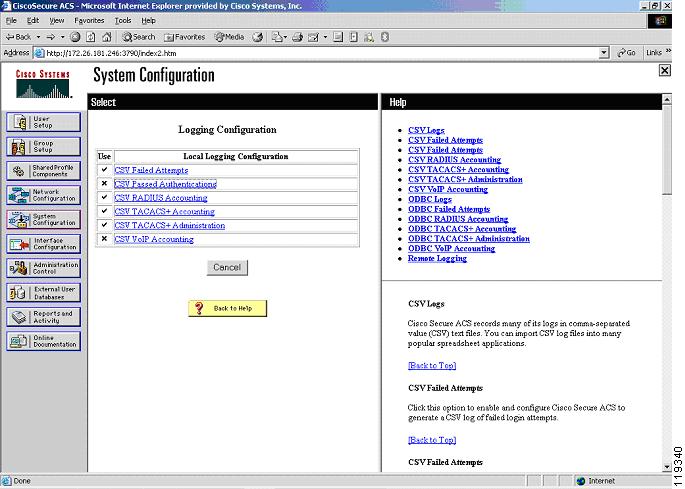Image resolution: width=685 pixels, height=489 pixels.
Task: Open ODBC TACACS+ Administration help link
Action: tap(469, 239)
